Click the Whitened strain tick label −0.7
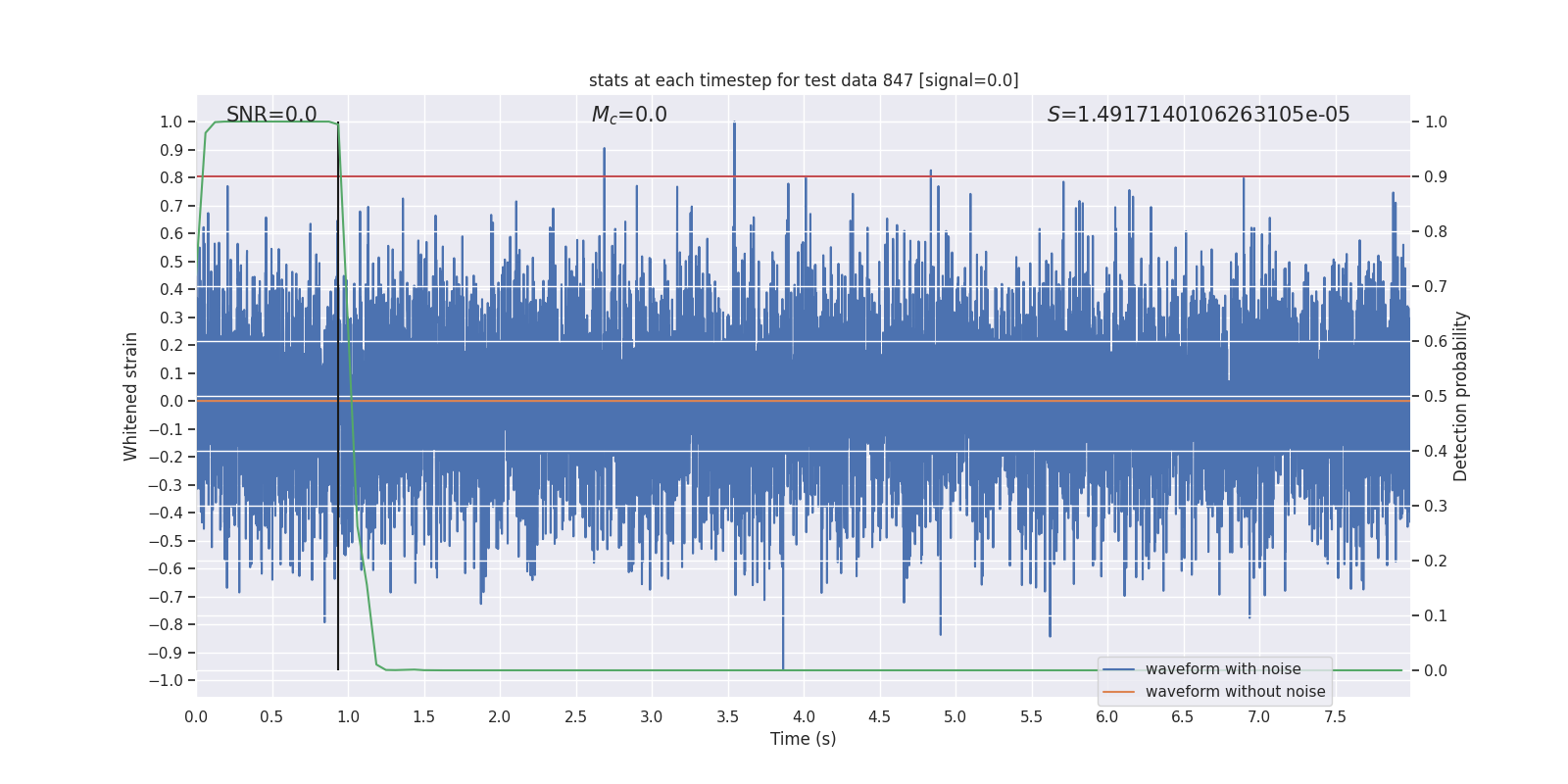 166,597
